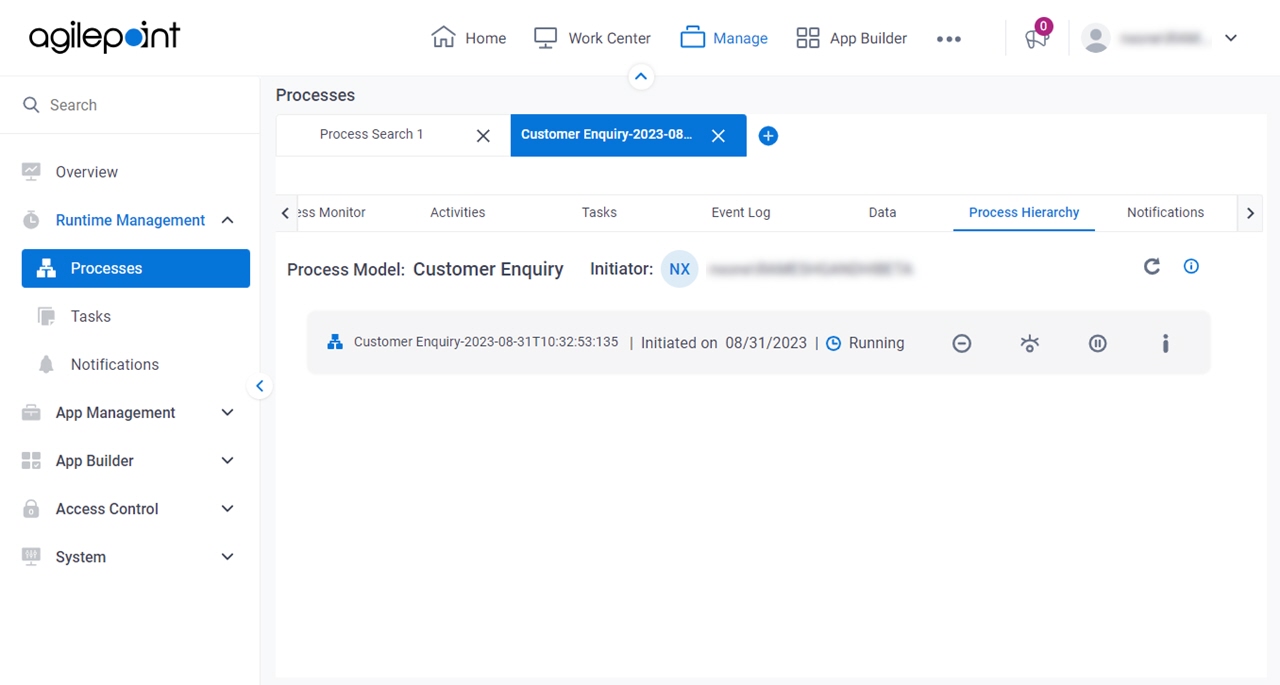Click the process hierarchy icon in row
Image resolution: width=1280 pixels, height=685 pixels.
(335, 342)
